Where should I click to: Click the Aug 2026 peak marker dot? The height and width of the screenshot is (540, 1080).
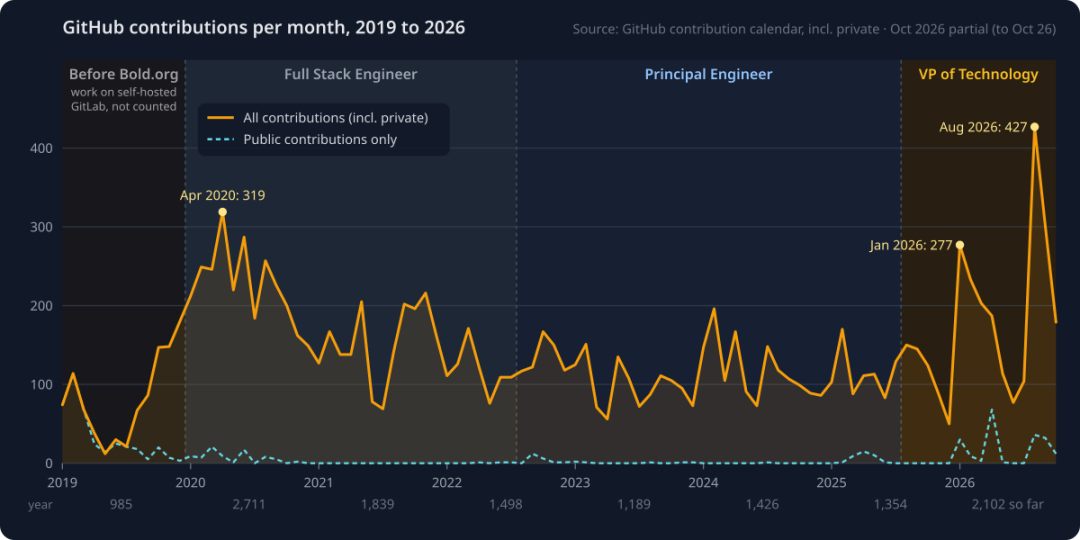(1035, 127)
